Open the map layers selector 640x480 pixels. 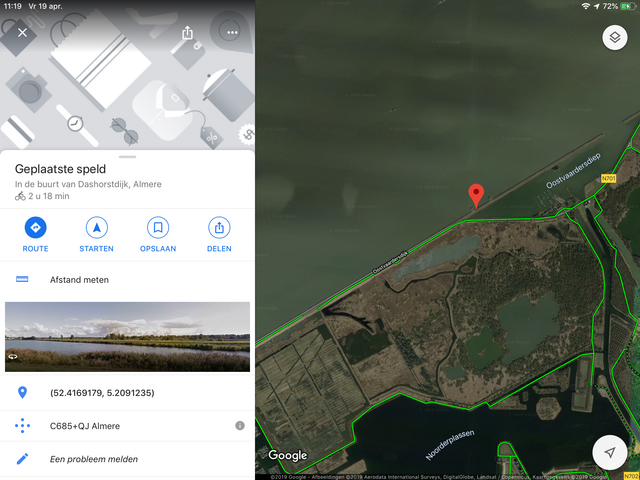(x=615, y=38)
